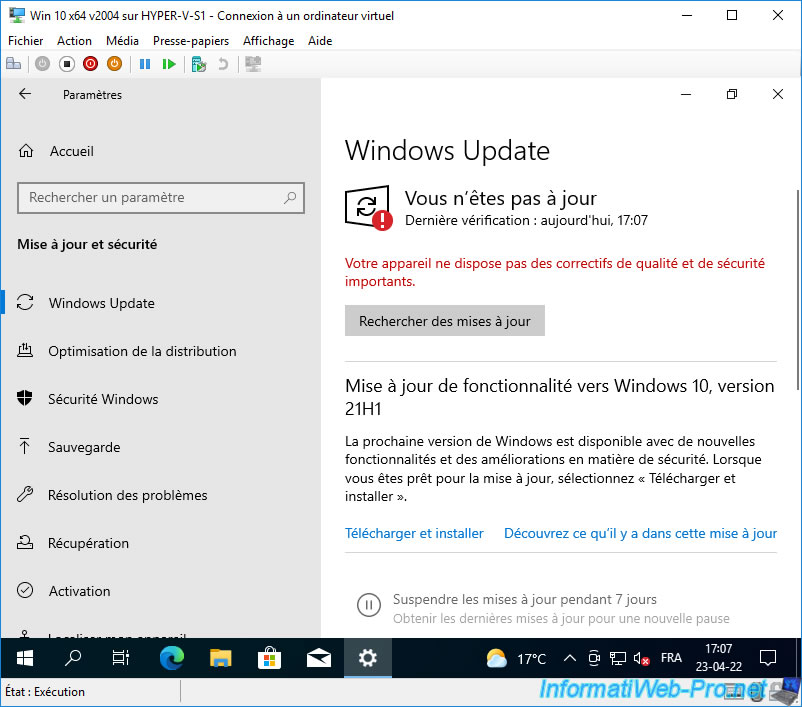This screenshot has height=707, width=802.
Task: Open the Fichier menu
Action: coord(26,41)
